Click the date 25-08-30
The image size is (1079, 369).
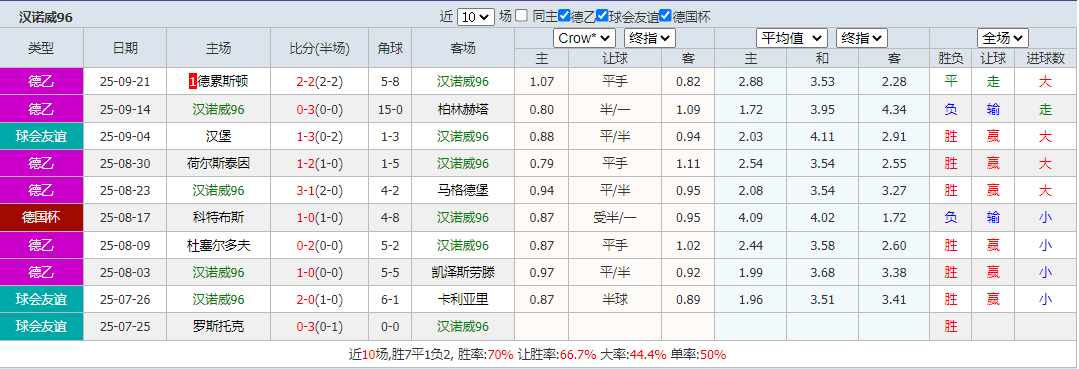pos(125,164)
